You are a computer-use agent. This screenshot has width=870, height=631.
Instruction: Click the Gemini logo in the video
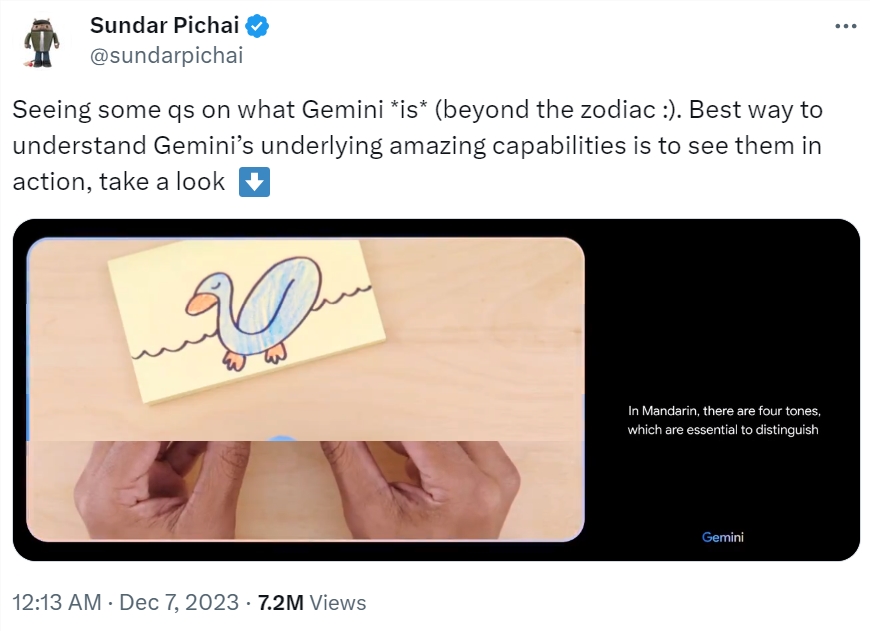coord(723,537)
